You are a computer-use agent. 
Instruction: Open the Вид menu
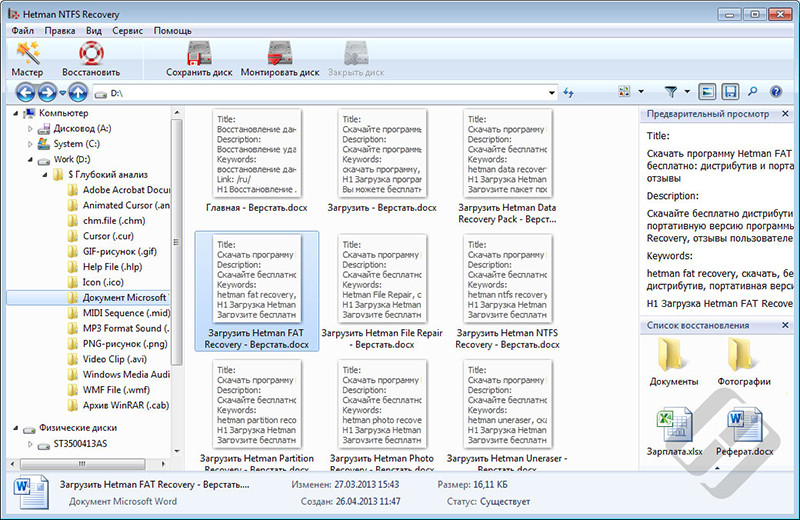pos(93,31)
